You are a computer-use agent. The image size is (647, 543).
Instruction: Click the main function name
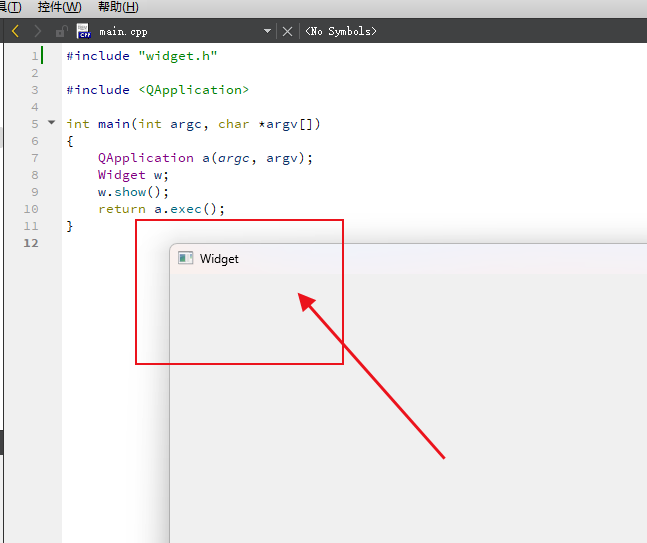tap(113, 124)
